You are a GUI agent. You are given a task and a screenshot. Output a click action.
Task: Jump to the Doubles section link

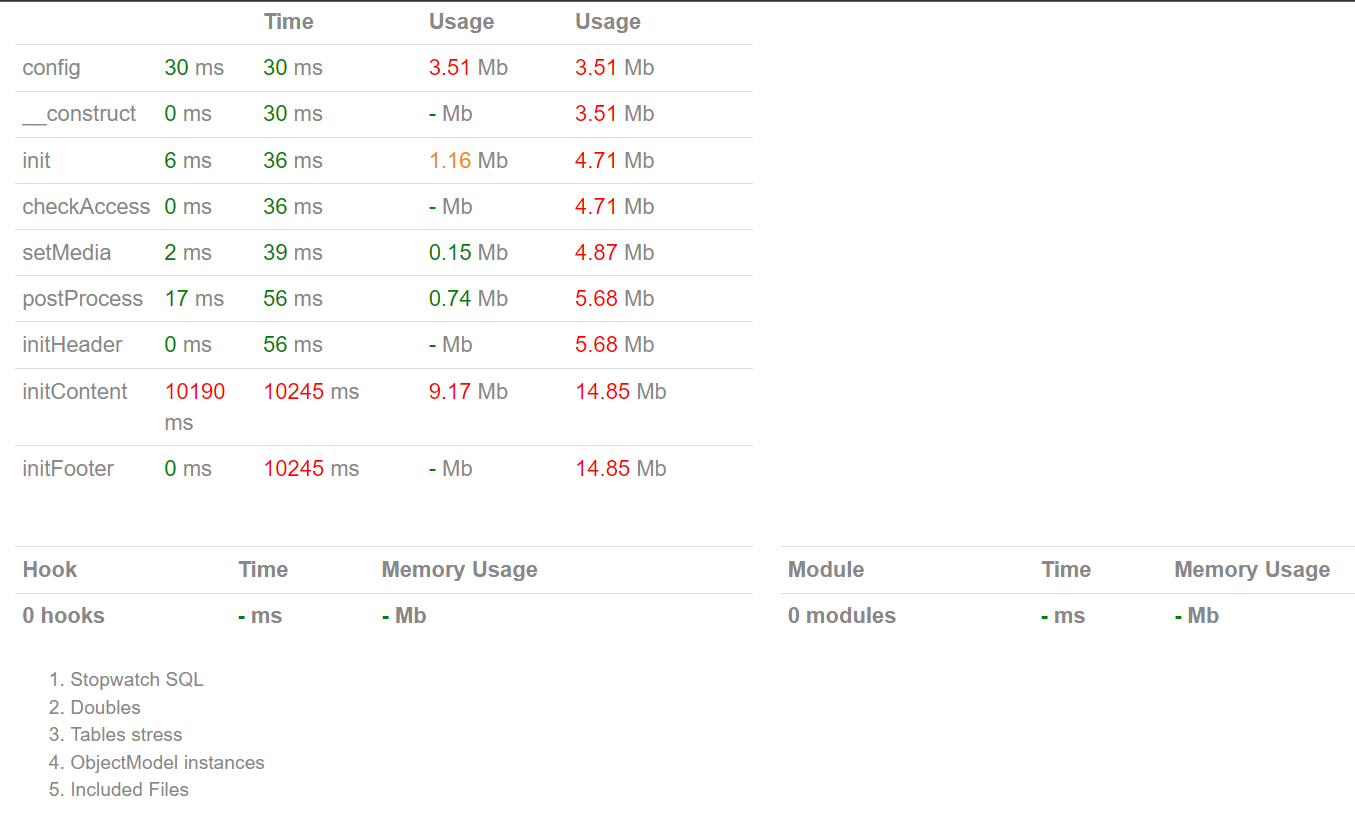106,707
